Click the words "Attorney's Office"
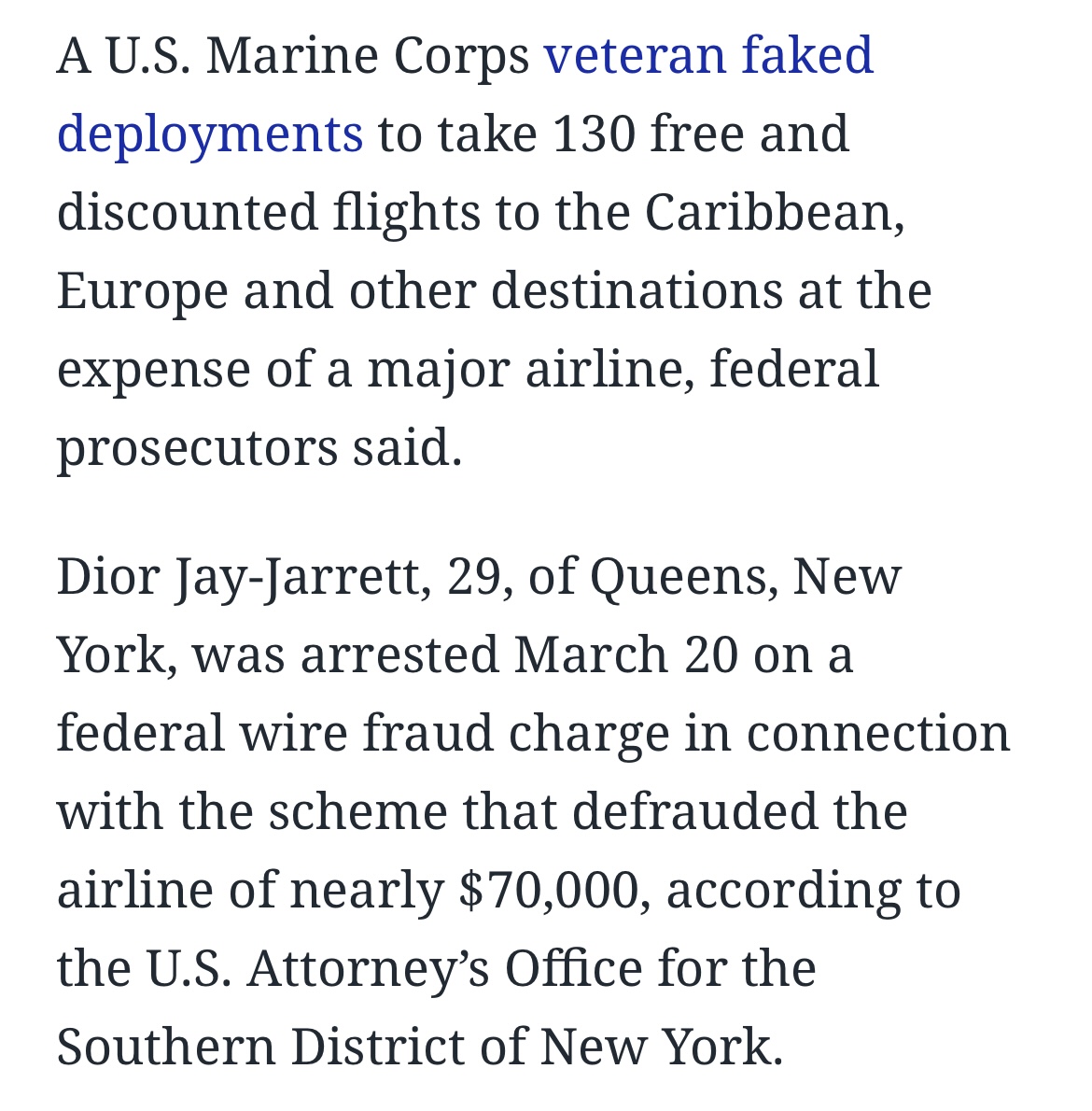The height and width of the screenshot is (1111, 1092). tap(444, 969)
